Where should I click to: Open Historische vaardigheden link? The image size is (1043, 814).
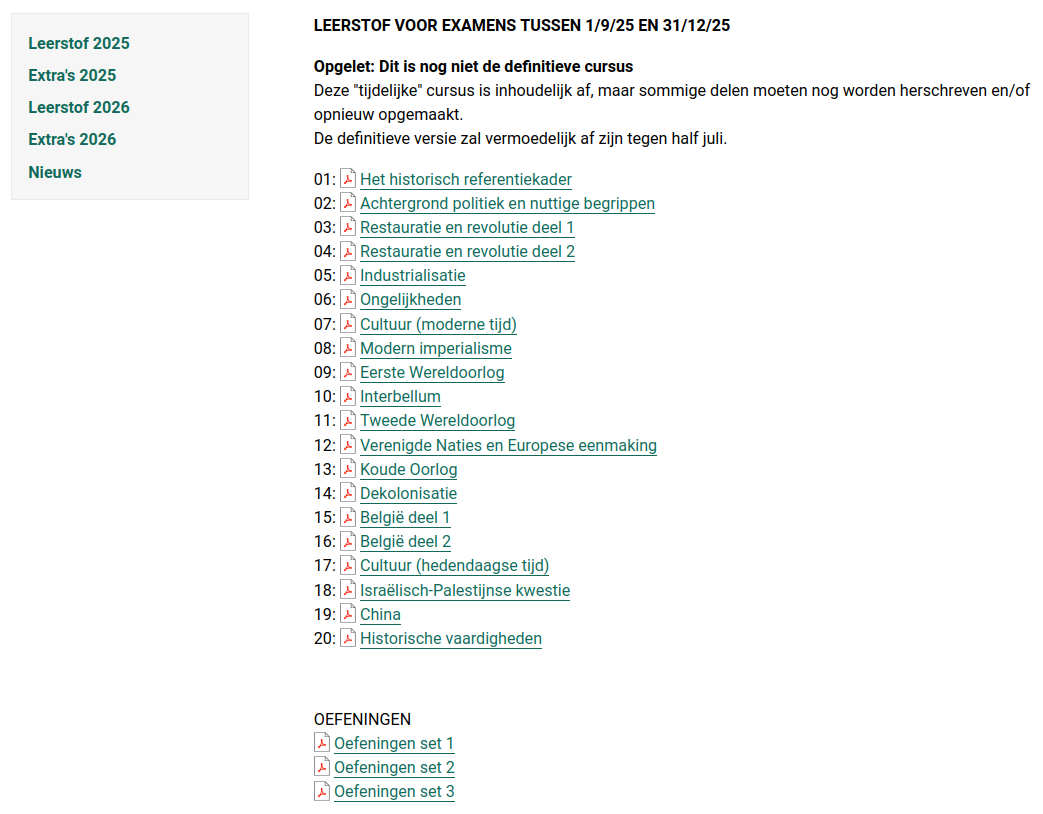click(451, 638)
